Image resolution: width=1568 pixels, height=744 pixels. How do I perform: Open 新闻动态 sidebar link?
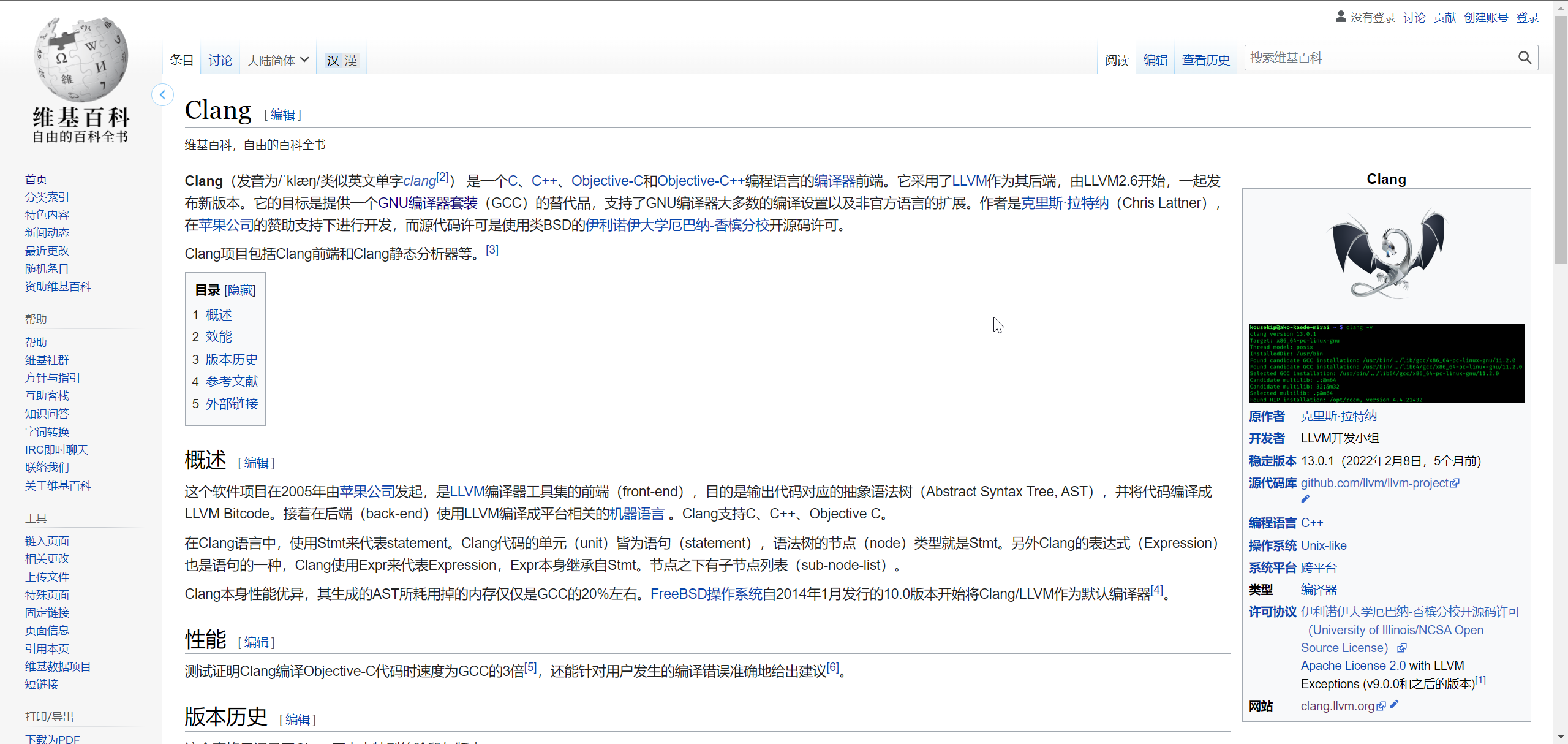click(47, 232)
